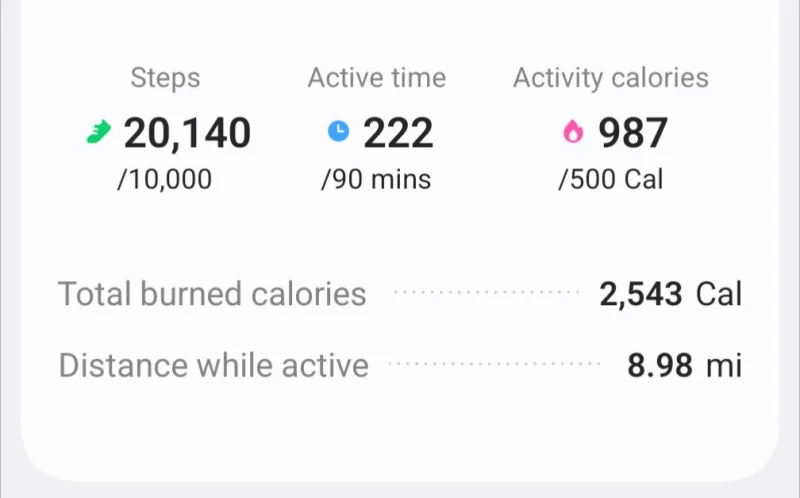Tap the blue clock active time icon
Viewport: 800px width, 498px height.
point(338,131)
